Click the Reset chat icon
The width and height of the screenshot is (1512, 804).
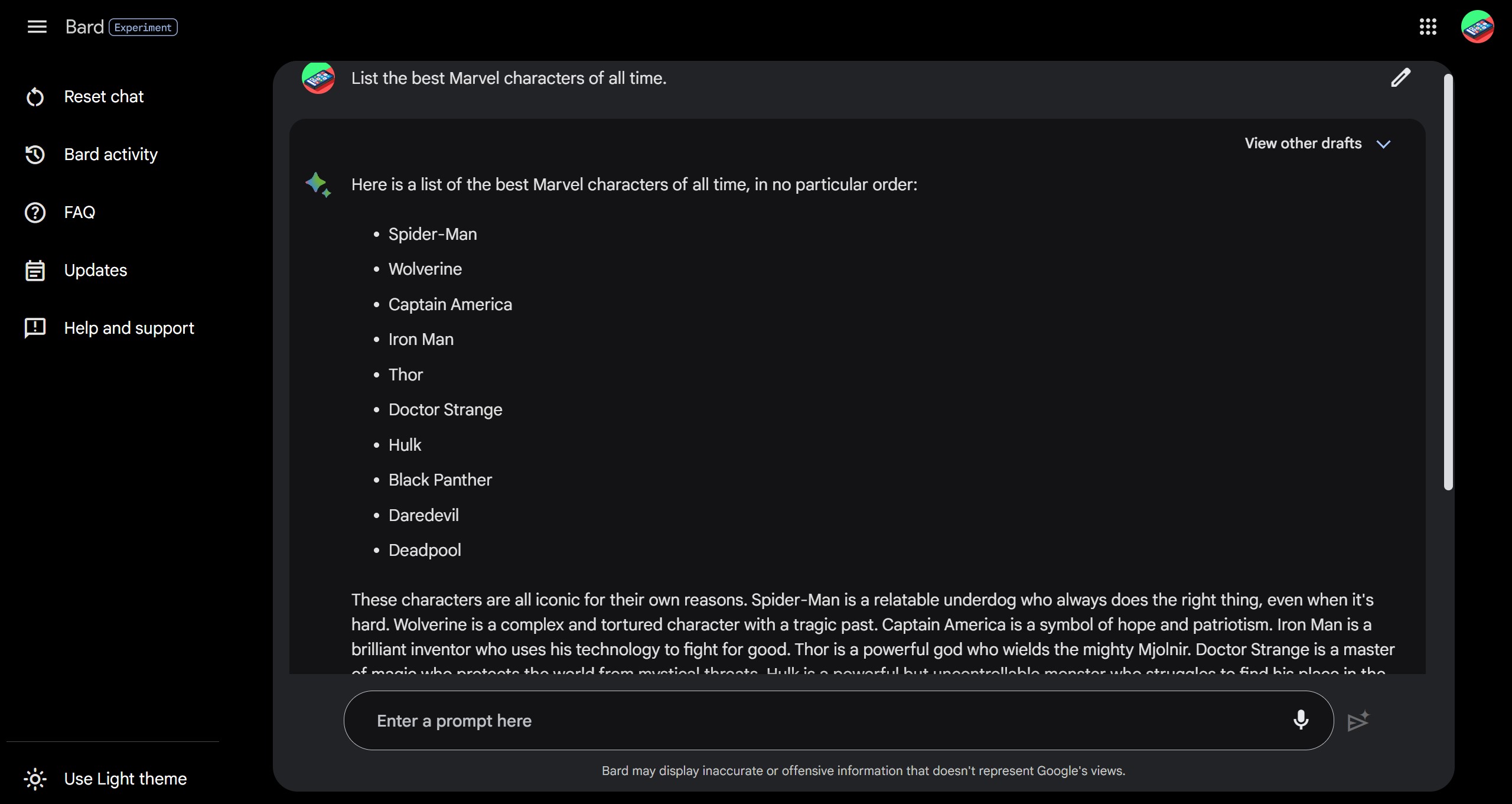[x=35, y=97]
